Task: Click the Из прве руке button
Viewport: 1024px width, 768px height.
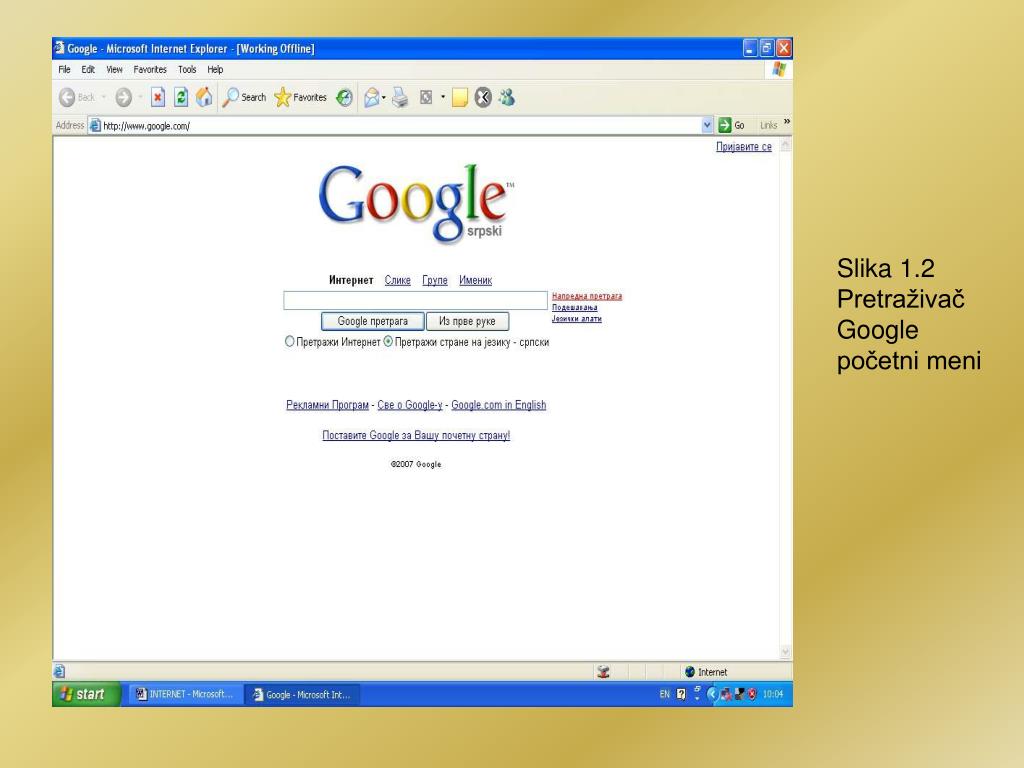Action: [467, 321]
